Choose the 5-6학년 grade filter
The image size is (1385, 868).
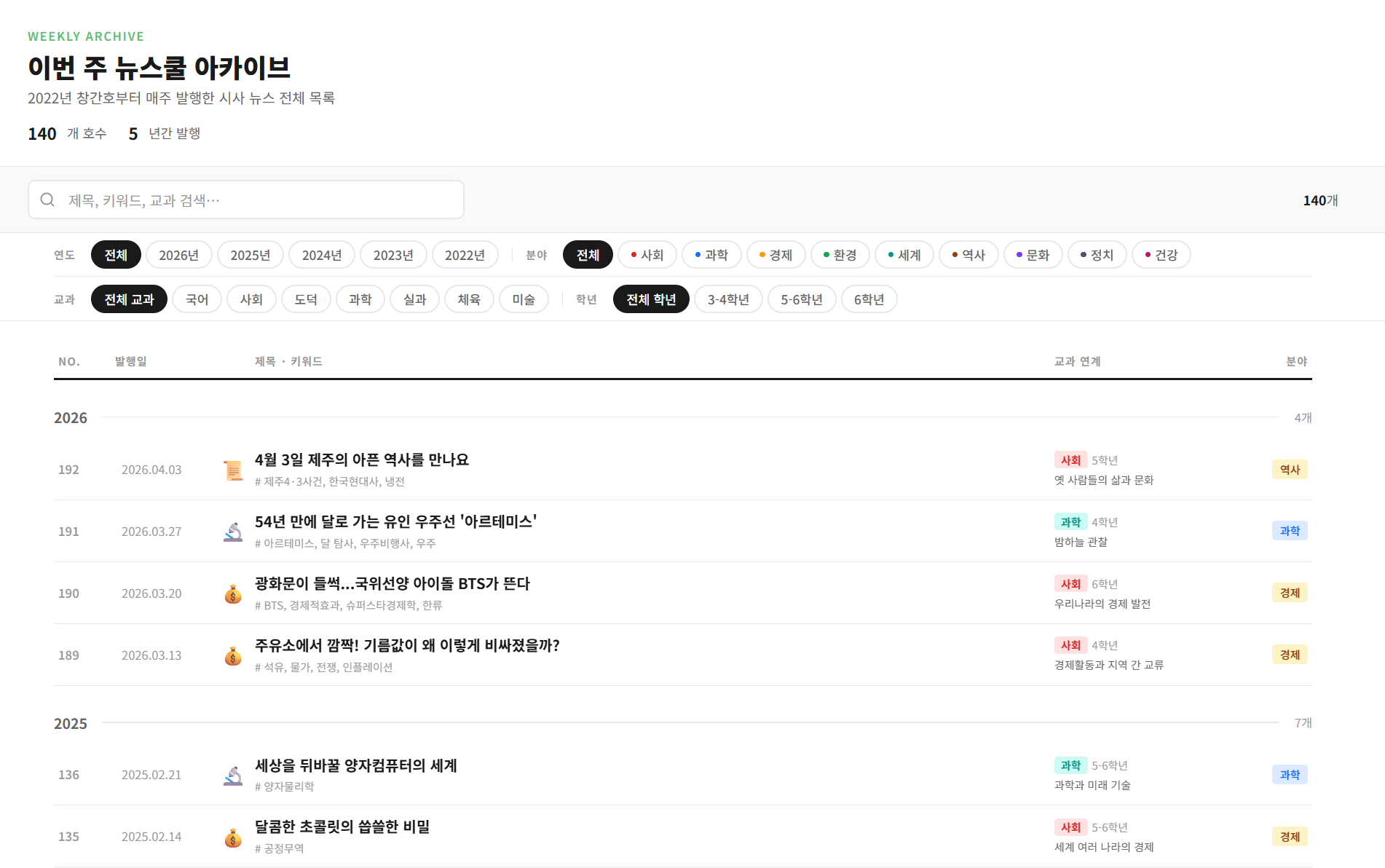coord(801,299)
